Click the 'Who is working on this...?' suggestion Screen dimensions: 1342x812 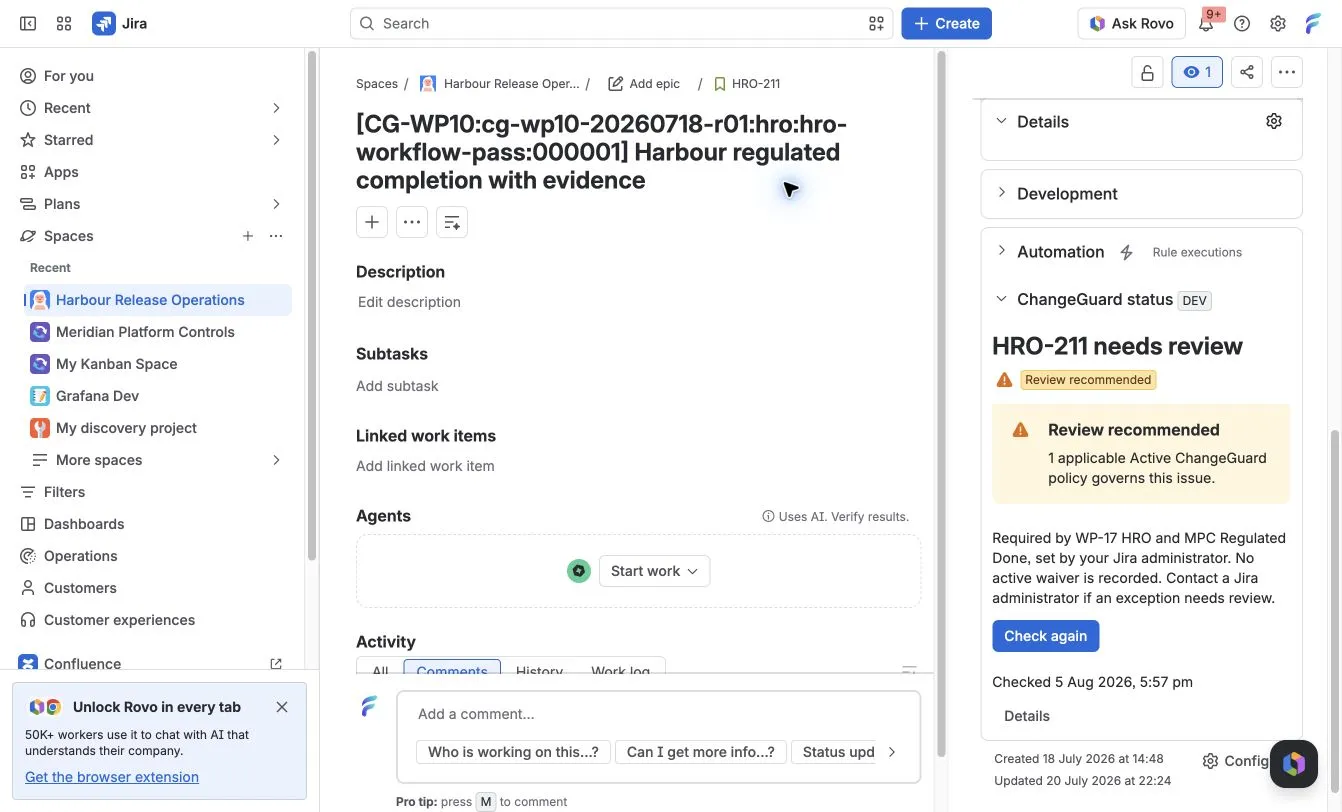[x=513, y=752]
